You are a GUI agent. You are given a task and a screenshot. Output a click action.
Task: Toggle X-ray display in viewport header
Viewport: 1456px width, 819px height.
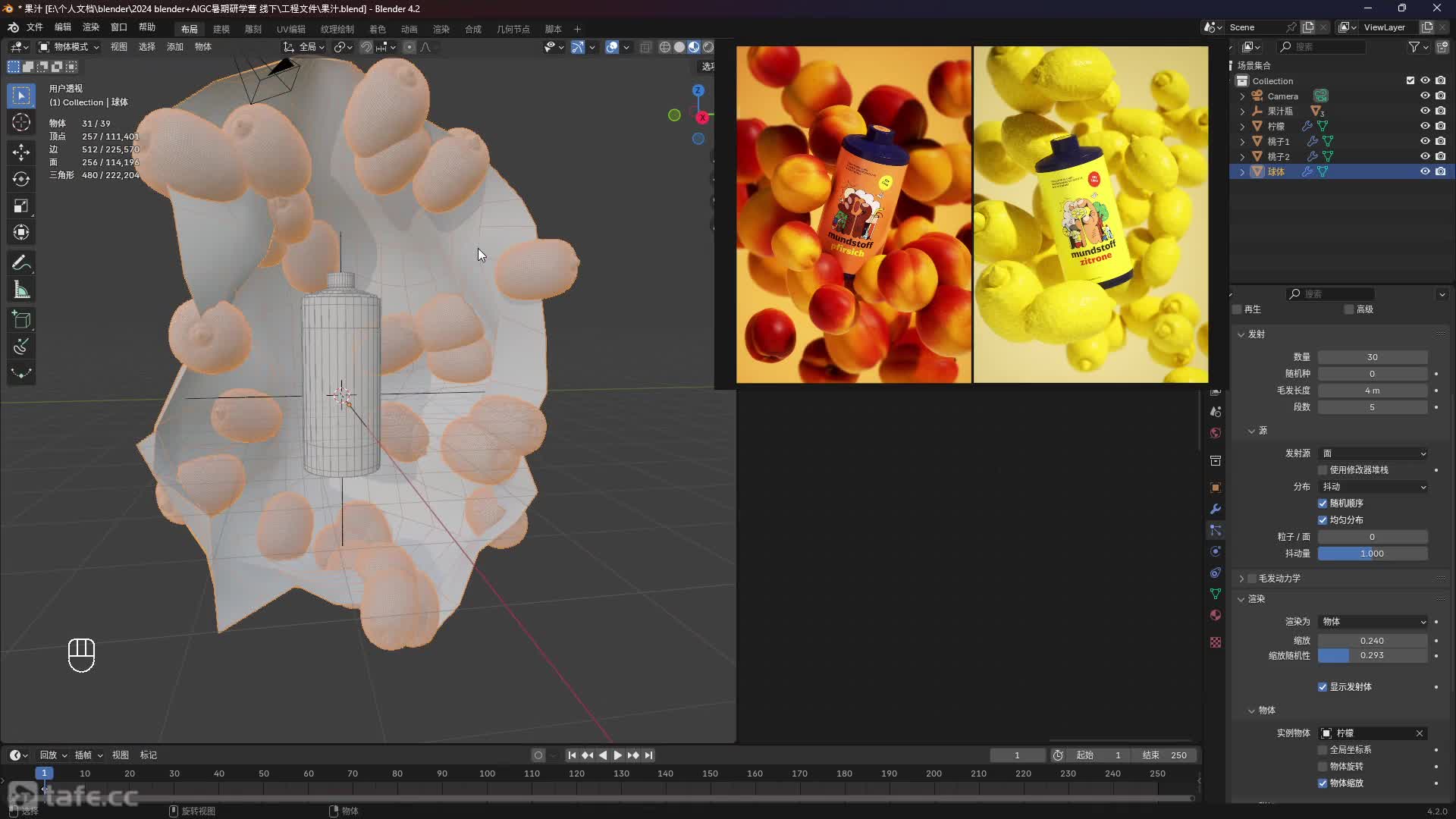click(x=645, y=47)
